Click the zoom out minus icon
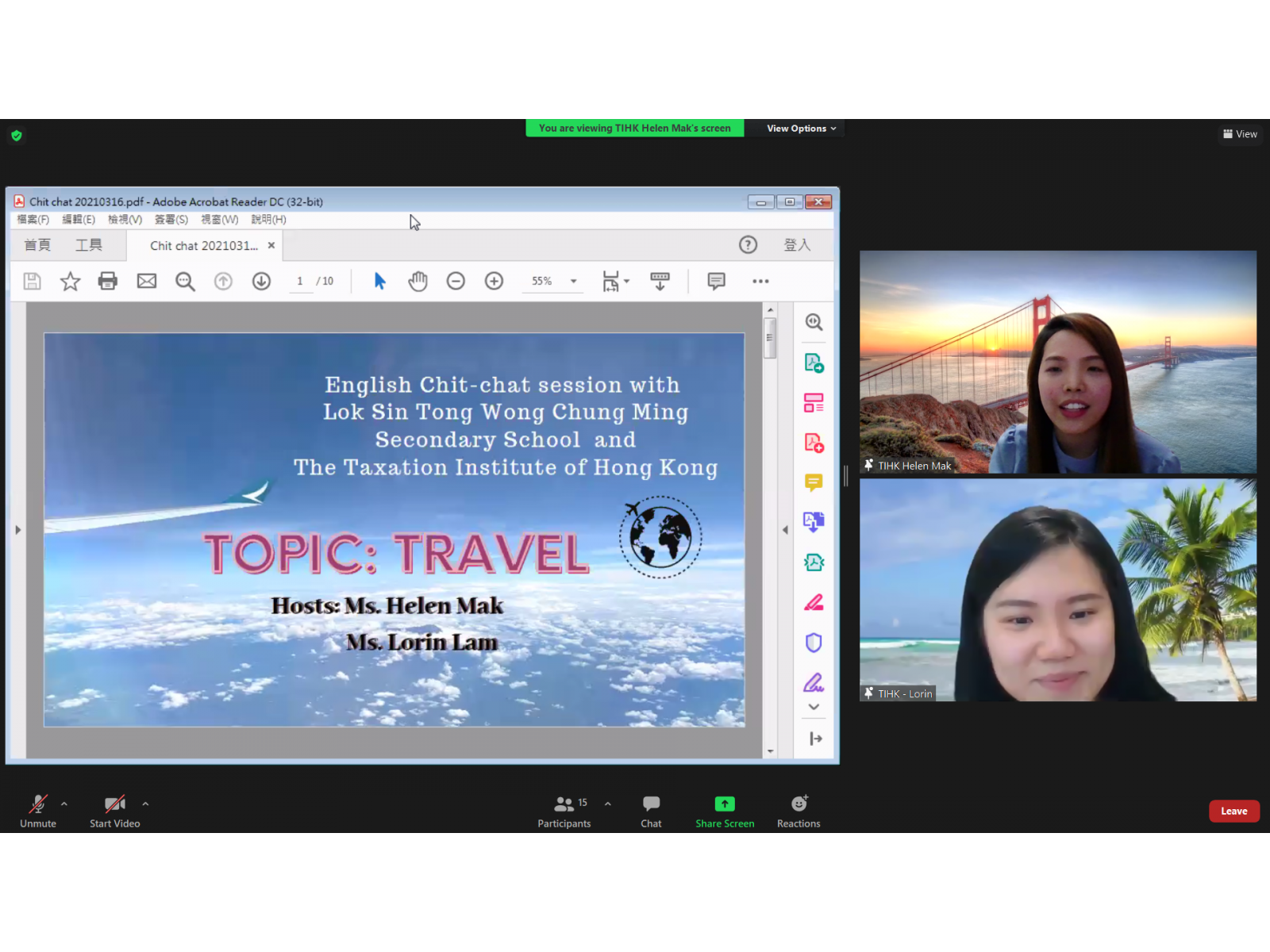This screenshot has width=1270, height=952. point(456,281)
